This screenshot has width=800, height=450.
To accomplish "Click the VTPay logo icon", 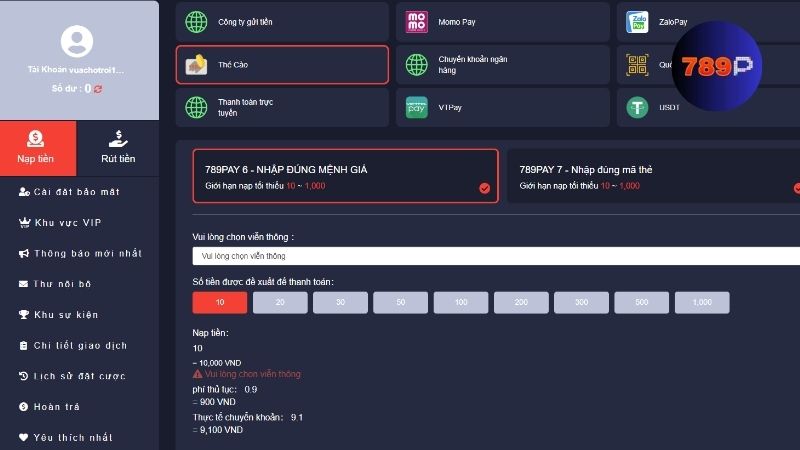I will click(416, 108).
